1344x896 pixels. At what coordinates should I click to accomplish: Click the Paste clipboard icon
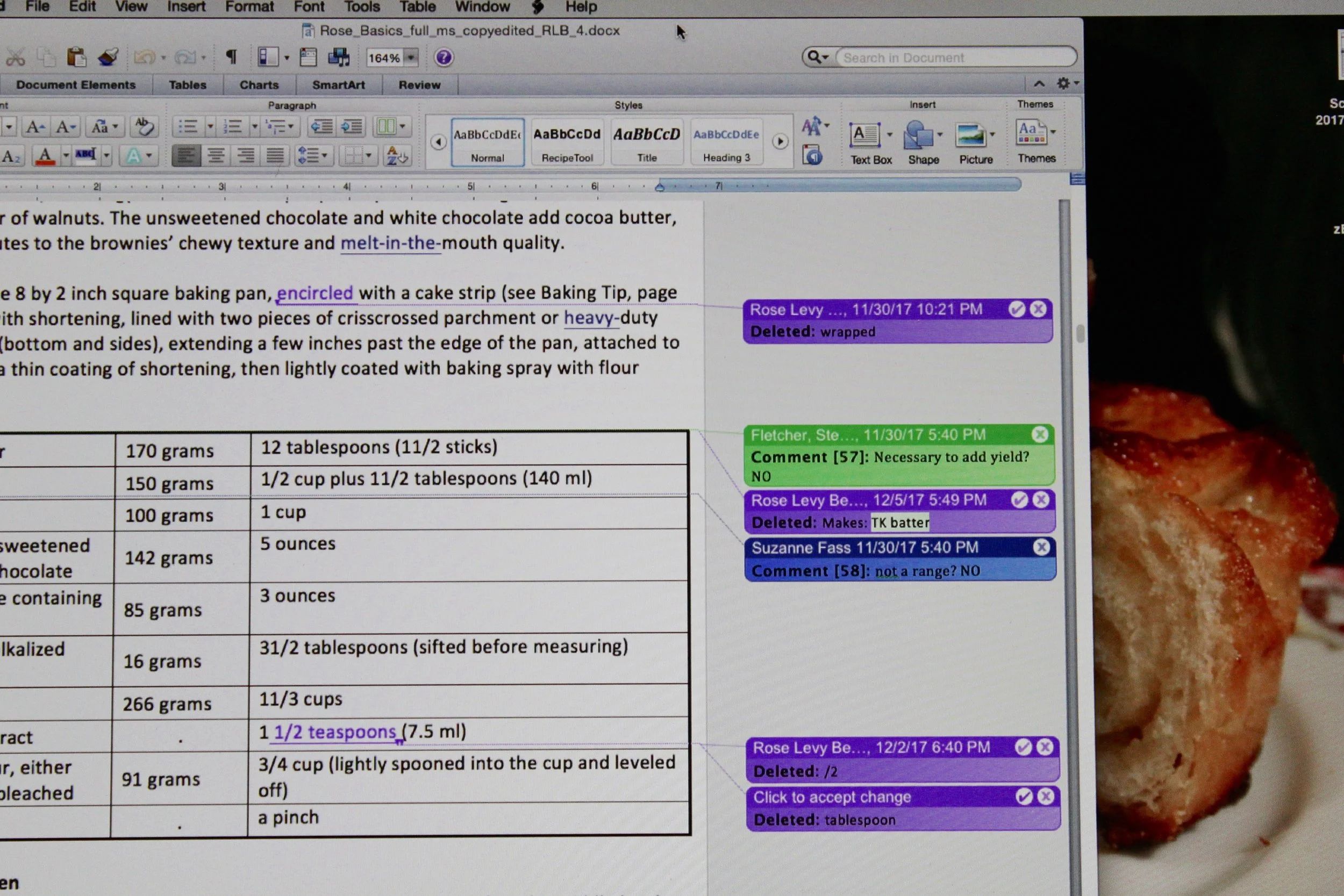click(76, 57)
